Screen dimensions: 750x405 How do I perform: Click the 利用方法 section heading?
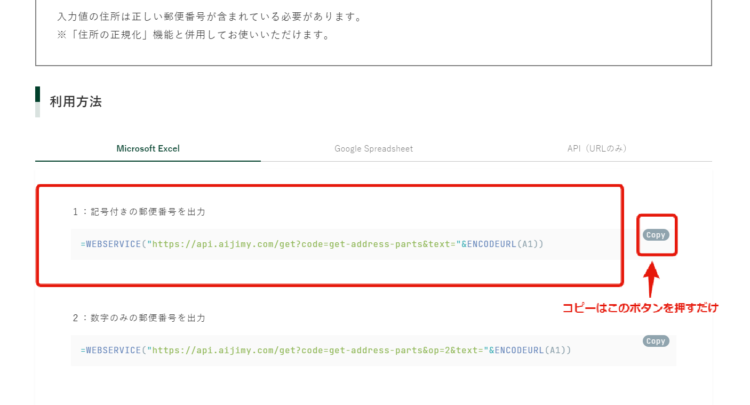coord(76,101)
